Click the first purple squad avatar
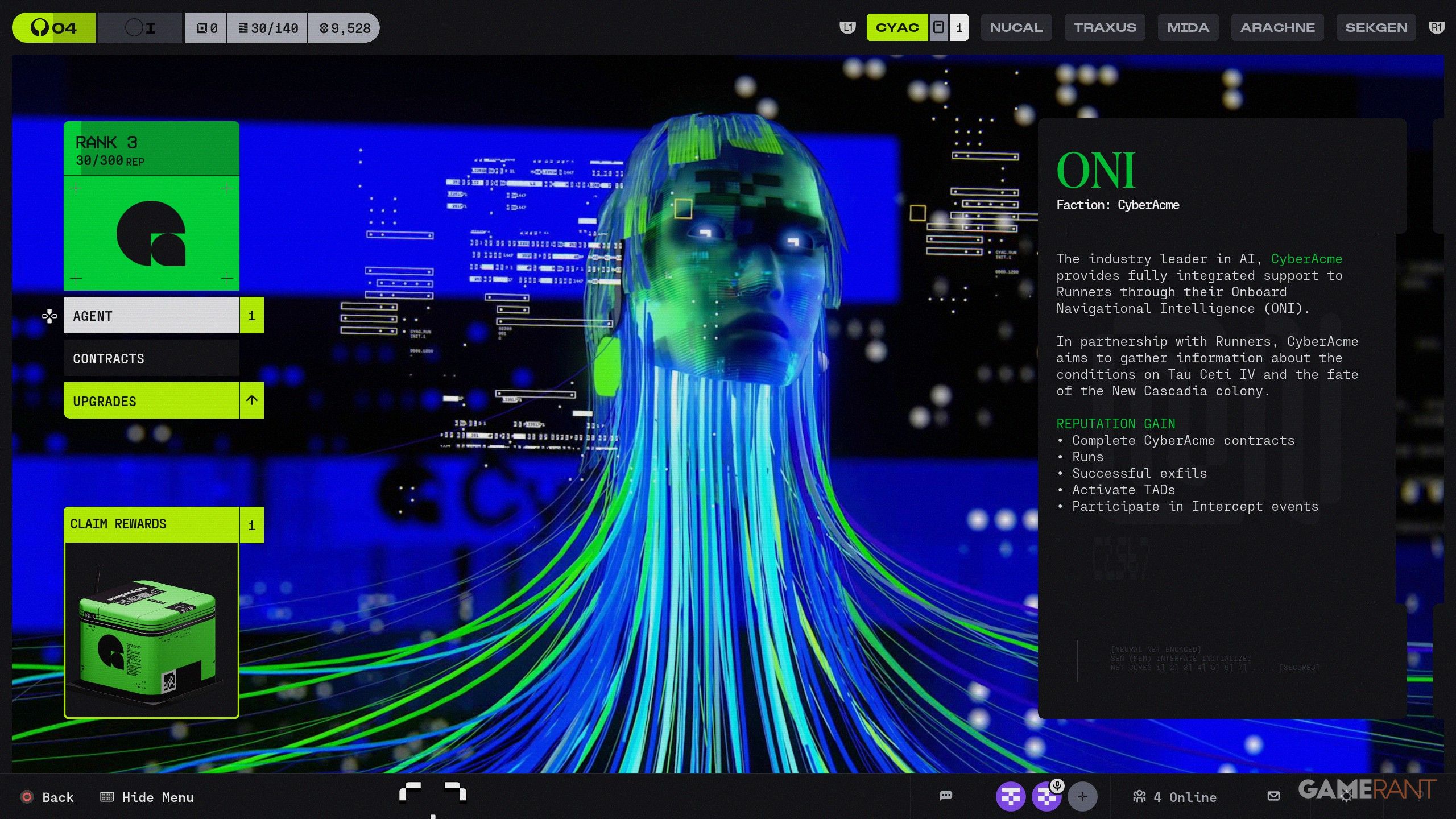 1010,797
